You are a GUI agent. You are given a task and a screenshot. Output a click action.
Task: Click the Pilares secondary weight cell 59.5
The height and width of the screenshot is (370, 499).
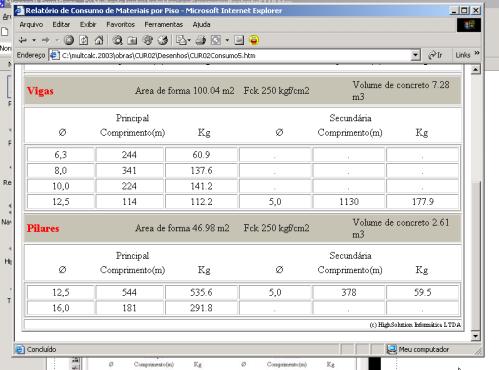pyautogui.click(x=423, y=293)
